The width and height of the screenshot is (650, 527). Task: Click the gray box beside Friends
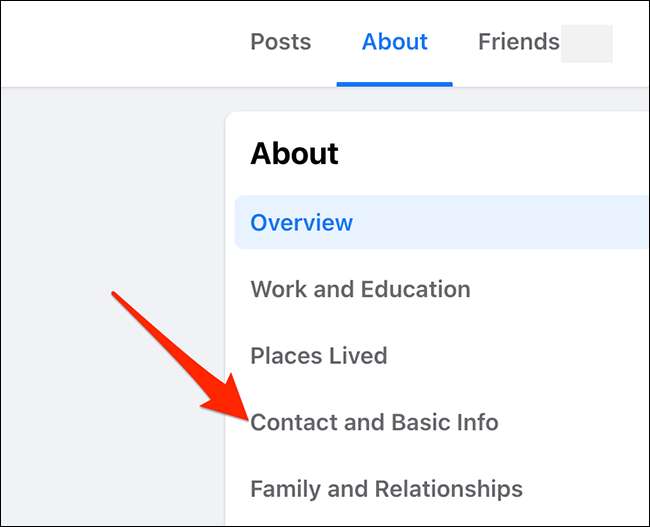click(x=586, y=44)
